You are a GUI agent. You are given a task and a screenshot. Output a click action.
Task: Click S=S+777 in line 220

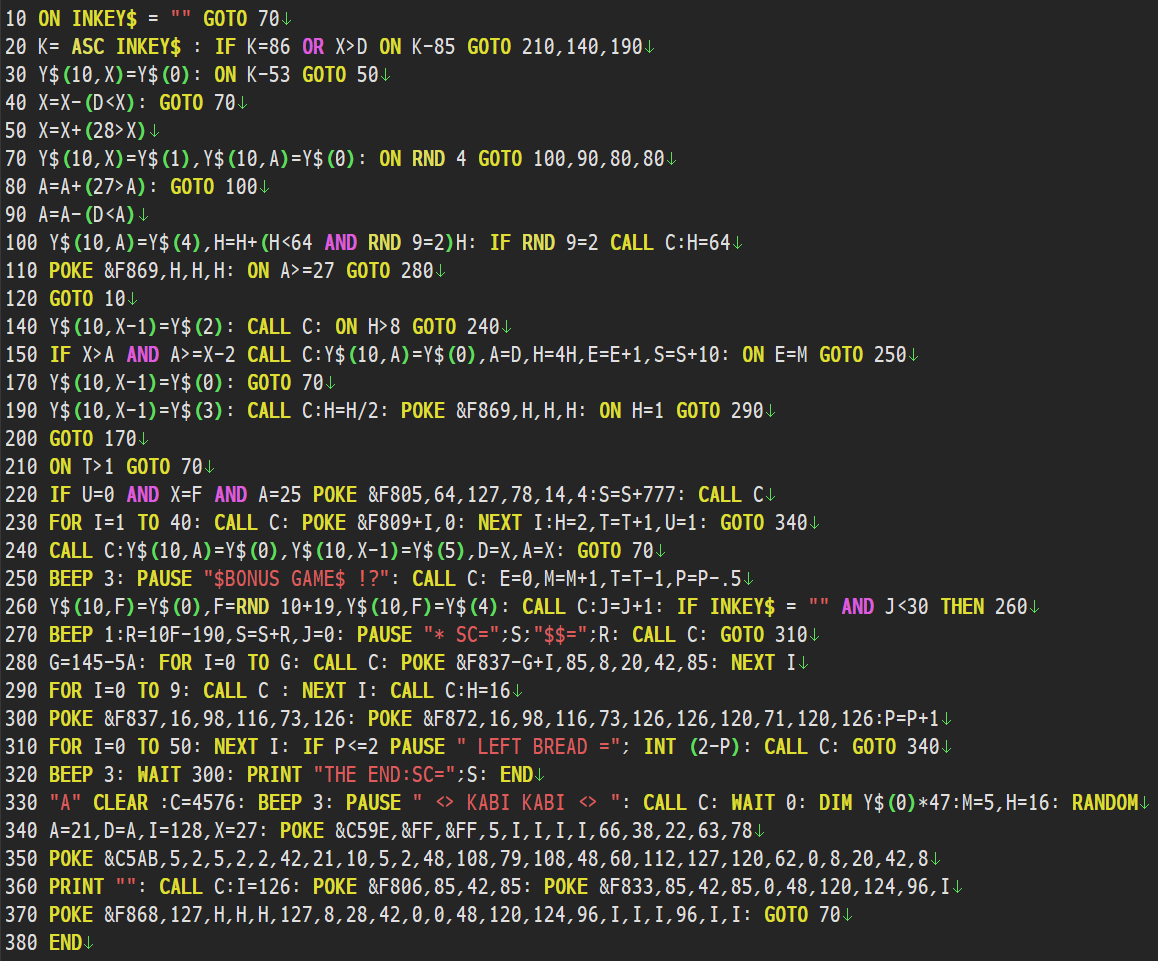(x=638, y=494)
